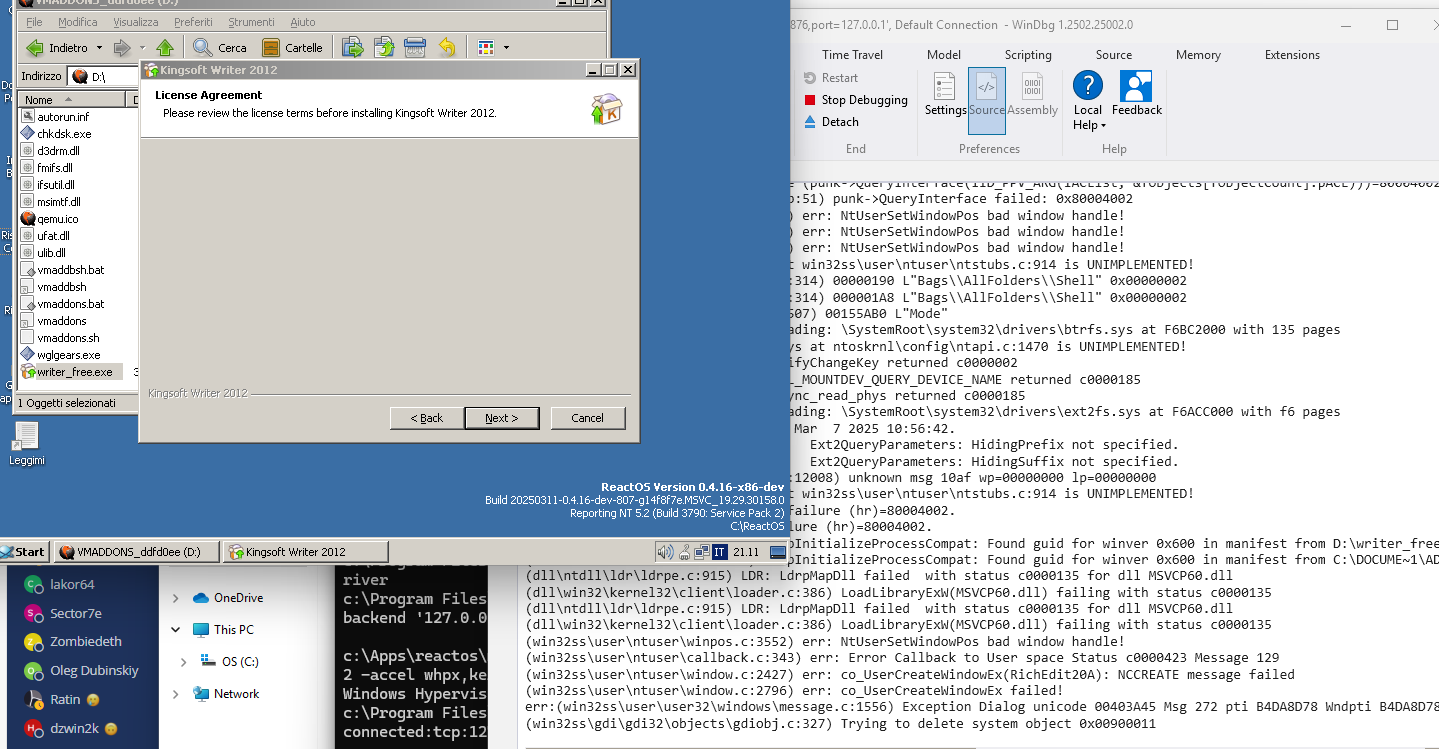Cancel the Kingsoft Writer installer
The width and height of the screenshot is (1439, 749).
pos(588,418)
